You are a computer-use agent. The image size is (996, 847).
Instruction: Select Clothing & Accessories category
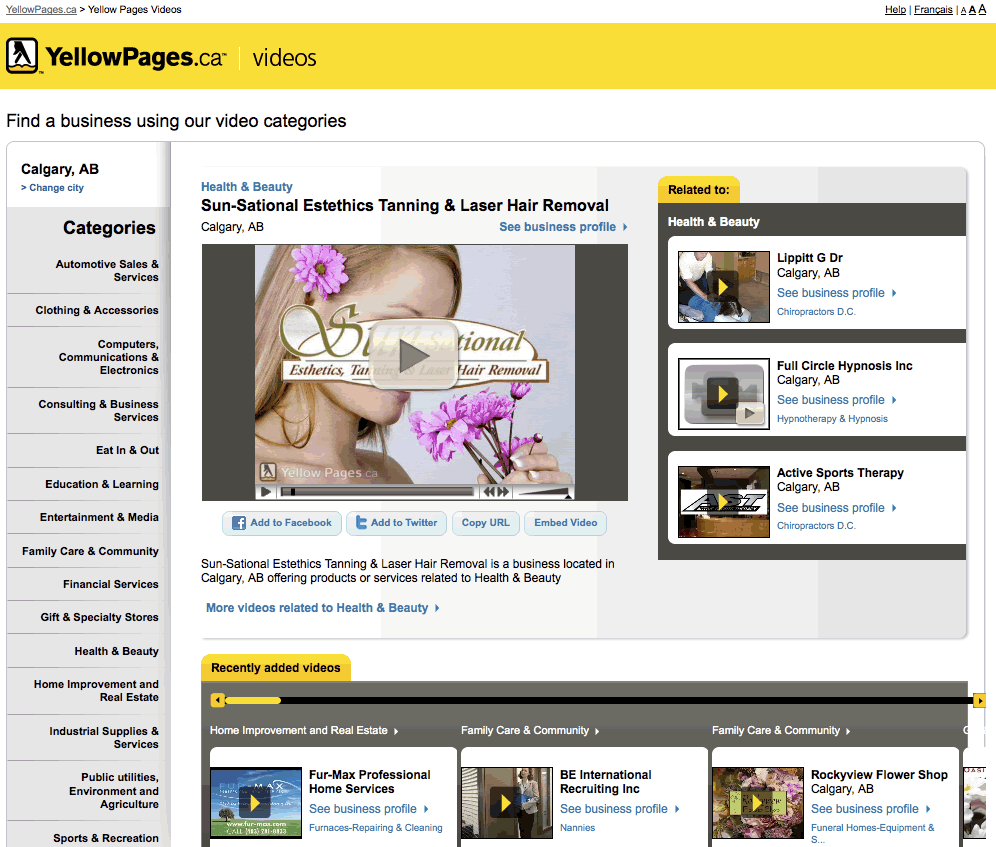pos(97,310)
